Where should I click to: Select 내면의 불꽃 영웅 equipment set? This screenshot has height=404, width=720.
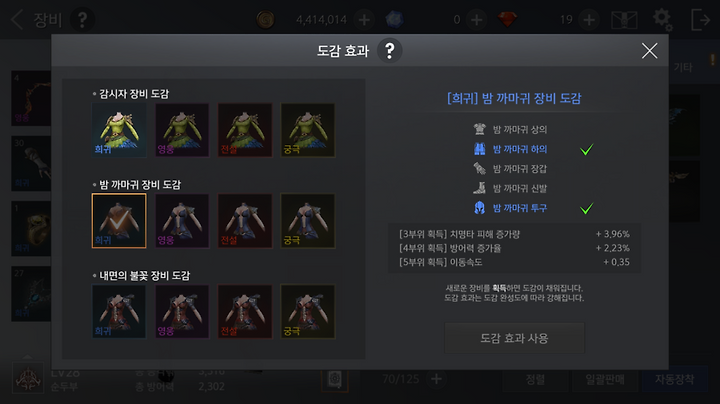pos(182,312)
